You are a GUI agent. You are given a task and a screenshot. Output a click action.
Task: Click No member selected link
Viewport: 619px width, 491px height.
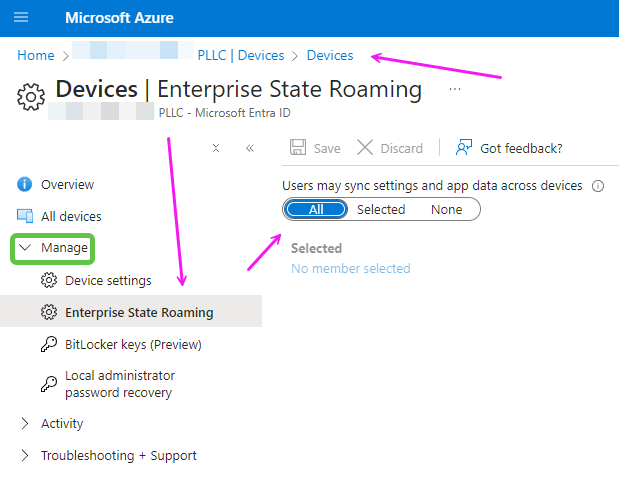pos(351,268)
